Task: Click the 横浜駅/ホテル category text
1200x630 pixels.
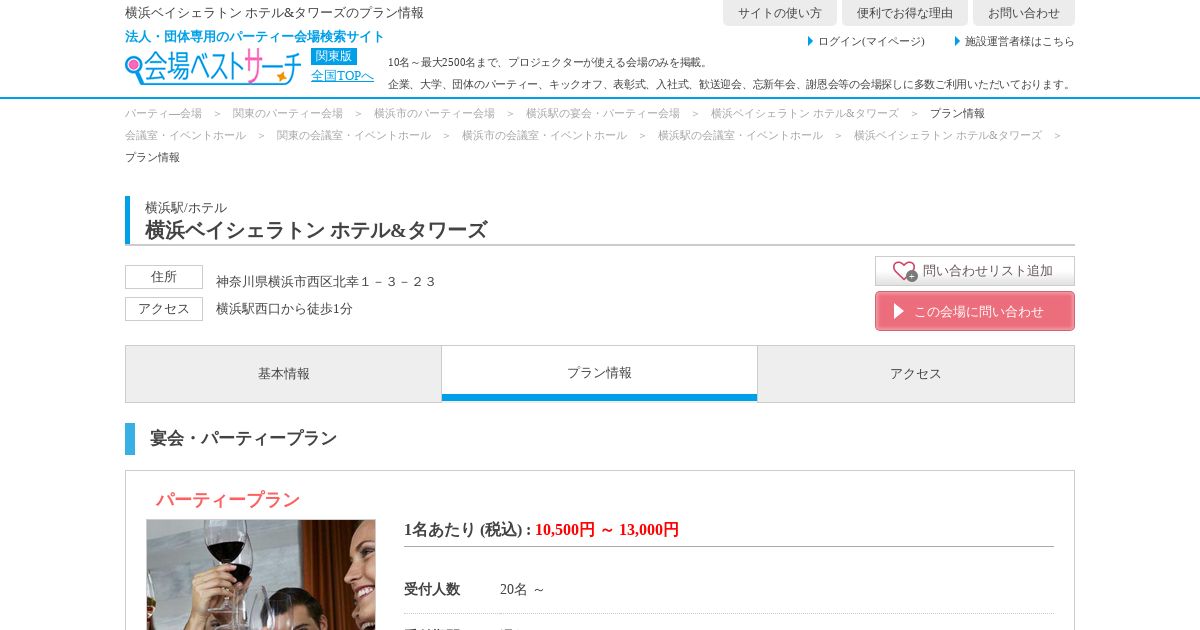Action: [x=186, y=208]
